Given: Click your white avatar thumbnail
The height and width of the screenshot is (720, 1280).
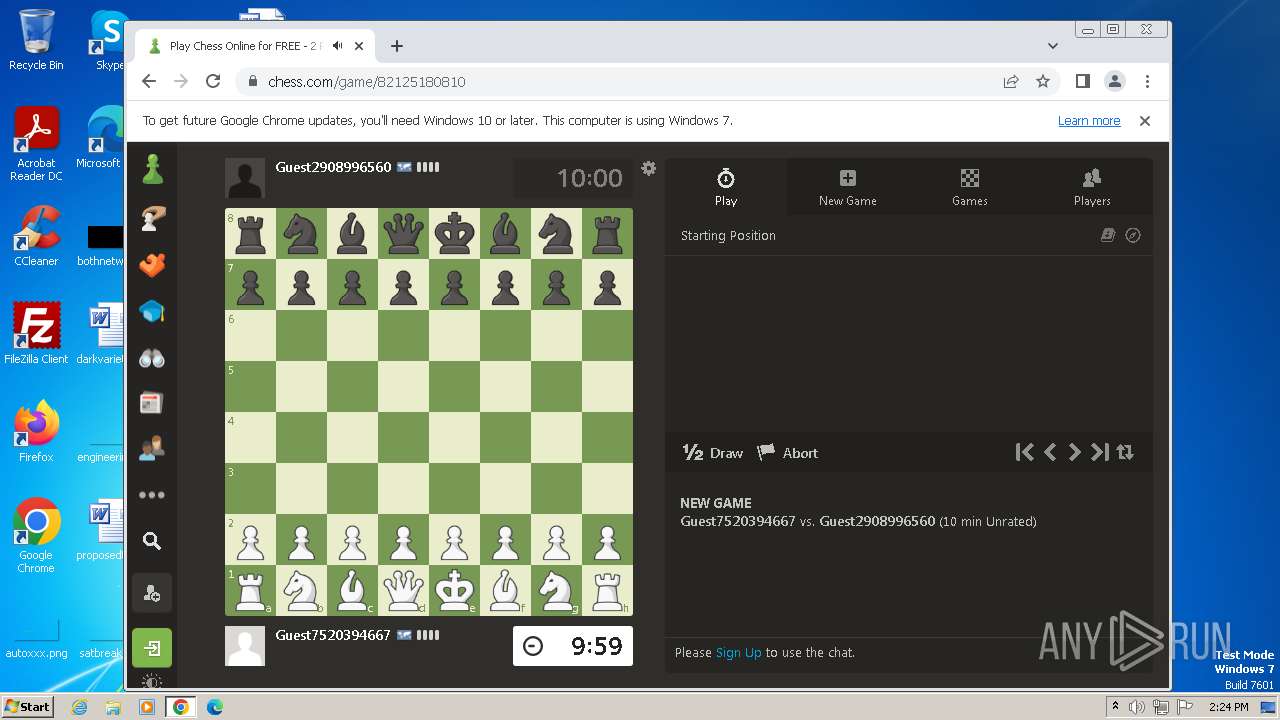Looking at the screenshot, I should [x=245, y=646].
